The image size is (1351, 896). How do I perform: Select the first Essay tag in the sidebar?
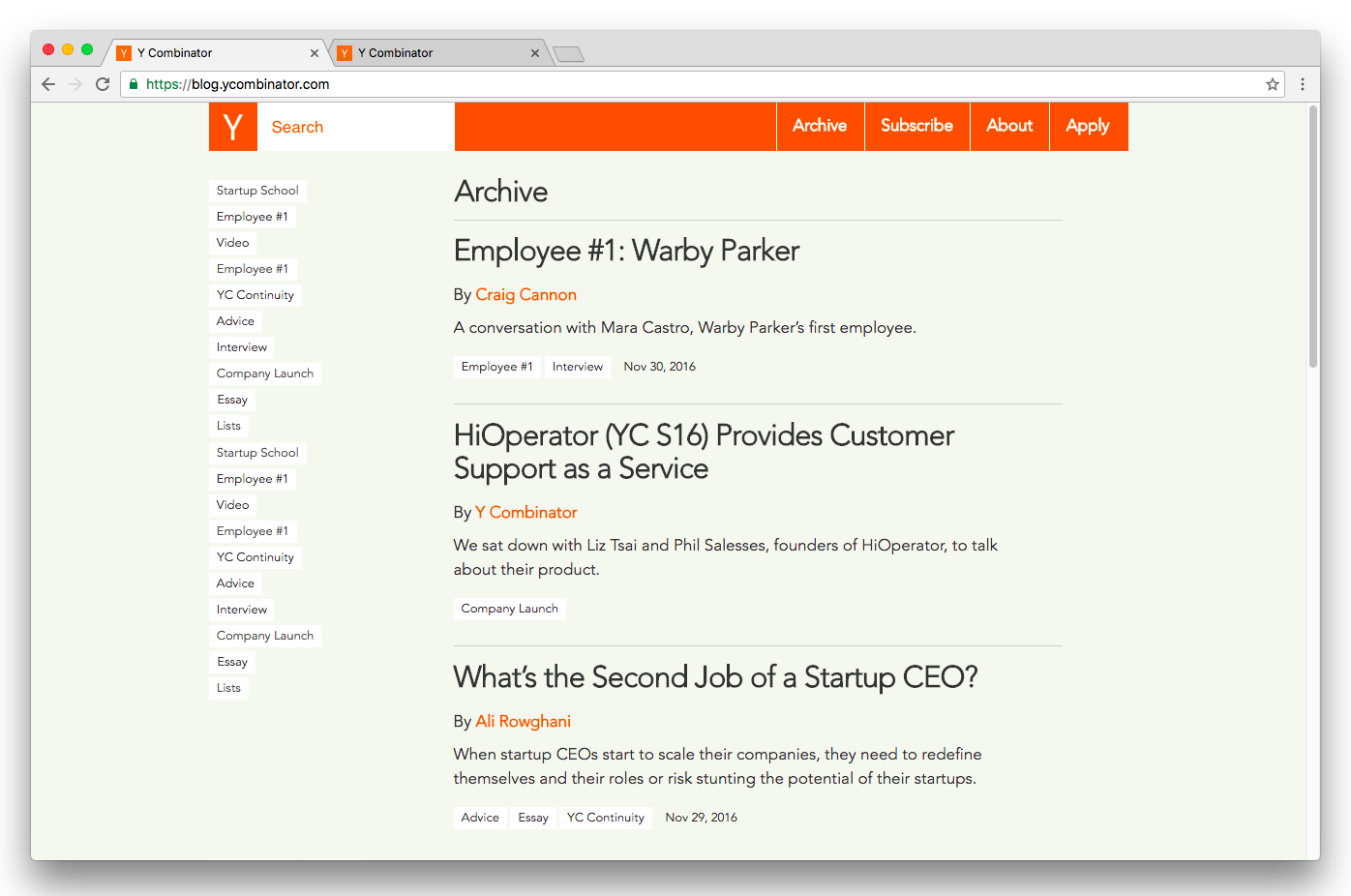point(232,400)
